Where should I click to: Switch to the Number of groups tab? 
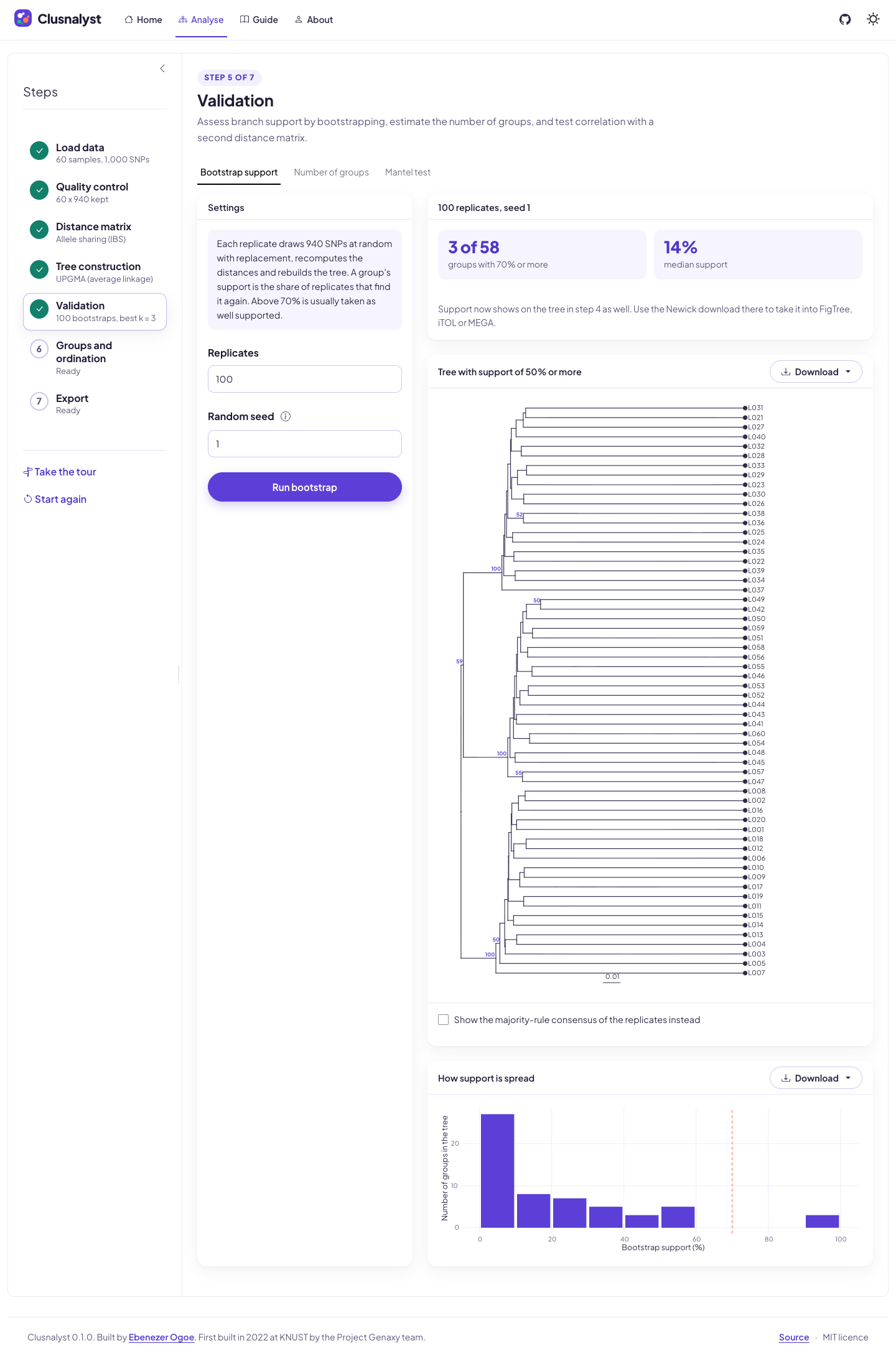click(332, 172)
